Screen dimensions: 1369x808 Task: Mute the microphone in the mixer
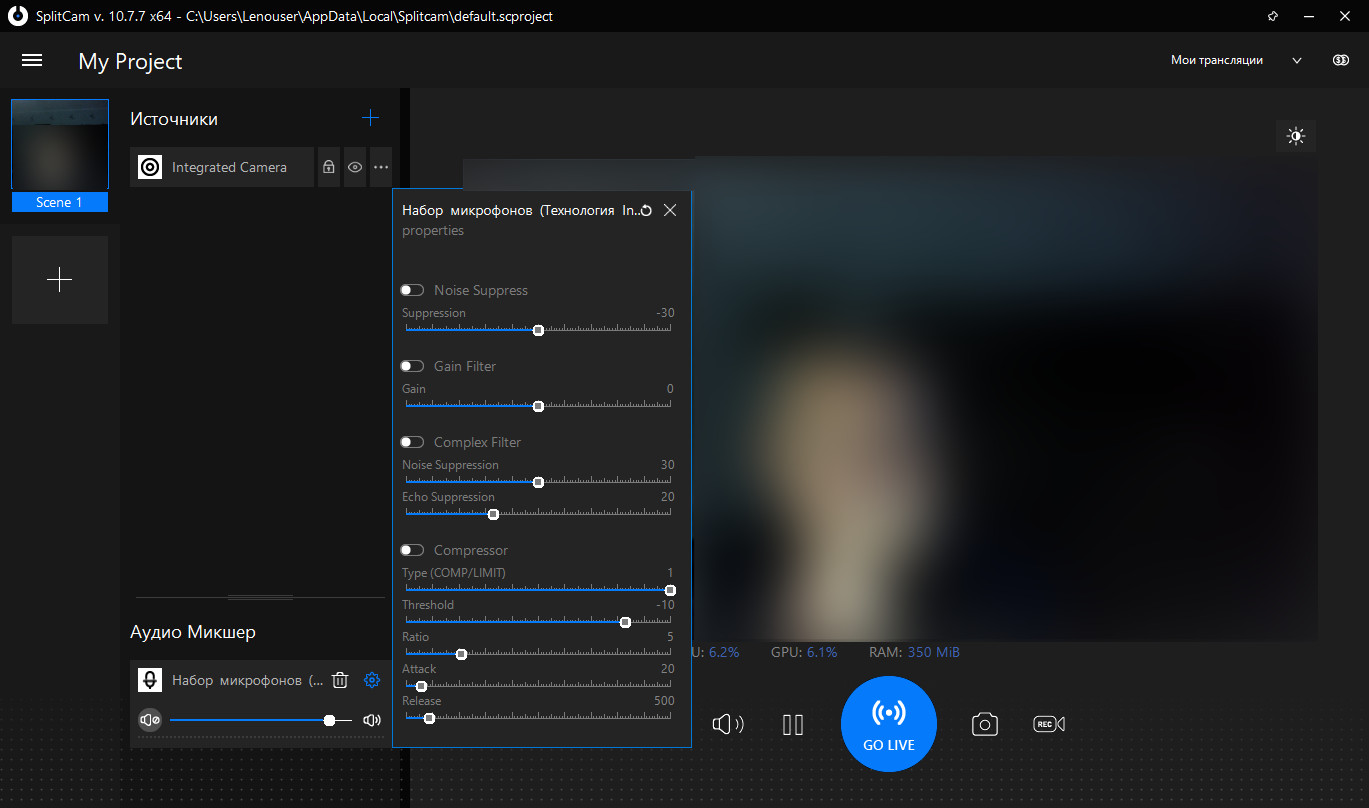[x=150, y=720]
